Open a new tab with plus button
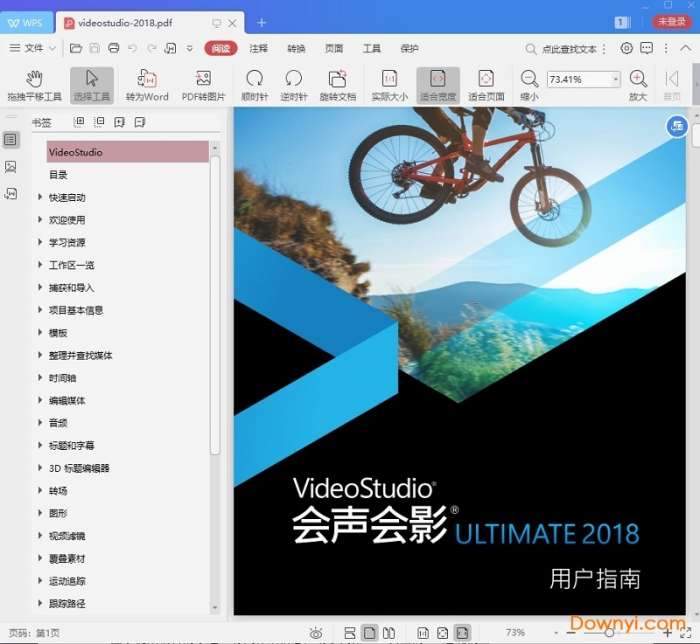The height and width of the screenshot is (644, 700). [x=262, y=22]
